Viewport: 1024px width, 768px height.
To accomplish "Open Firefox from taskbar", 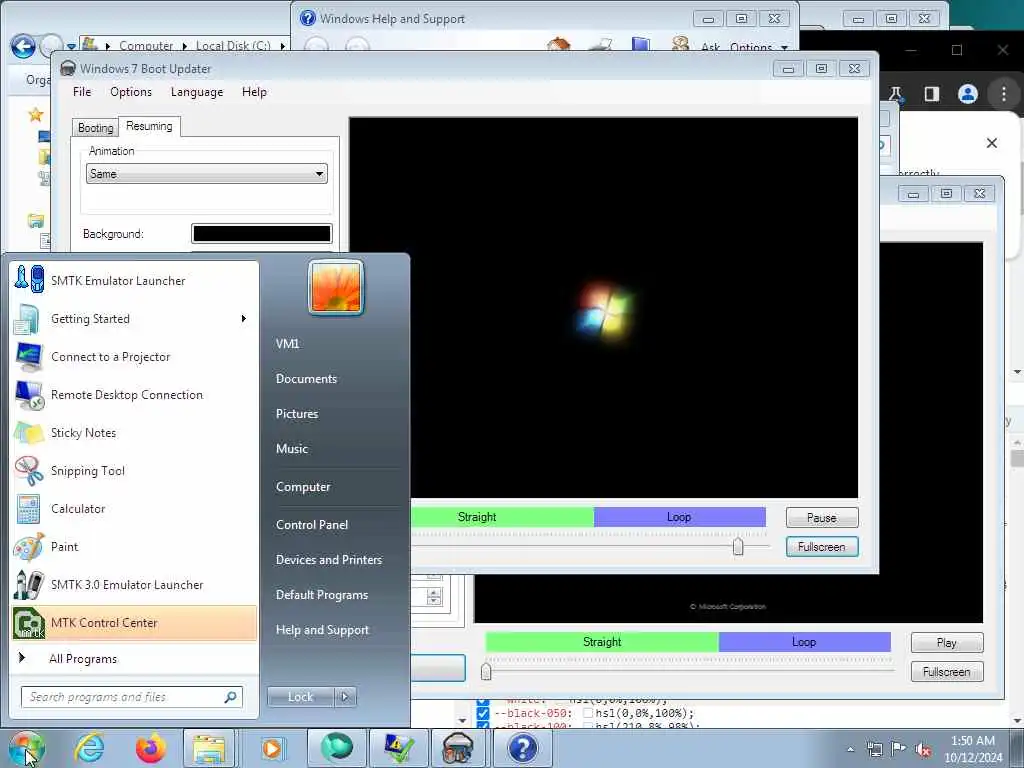I will 150,748.
